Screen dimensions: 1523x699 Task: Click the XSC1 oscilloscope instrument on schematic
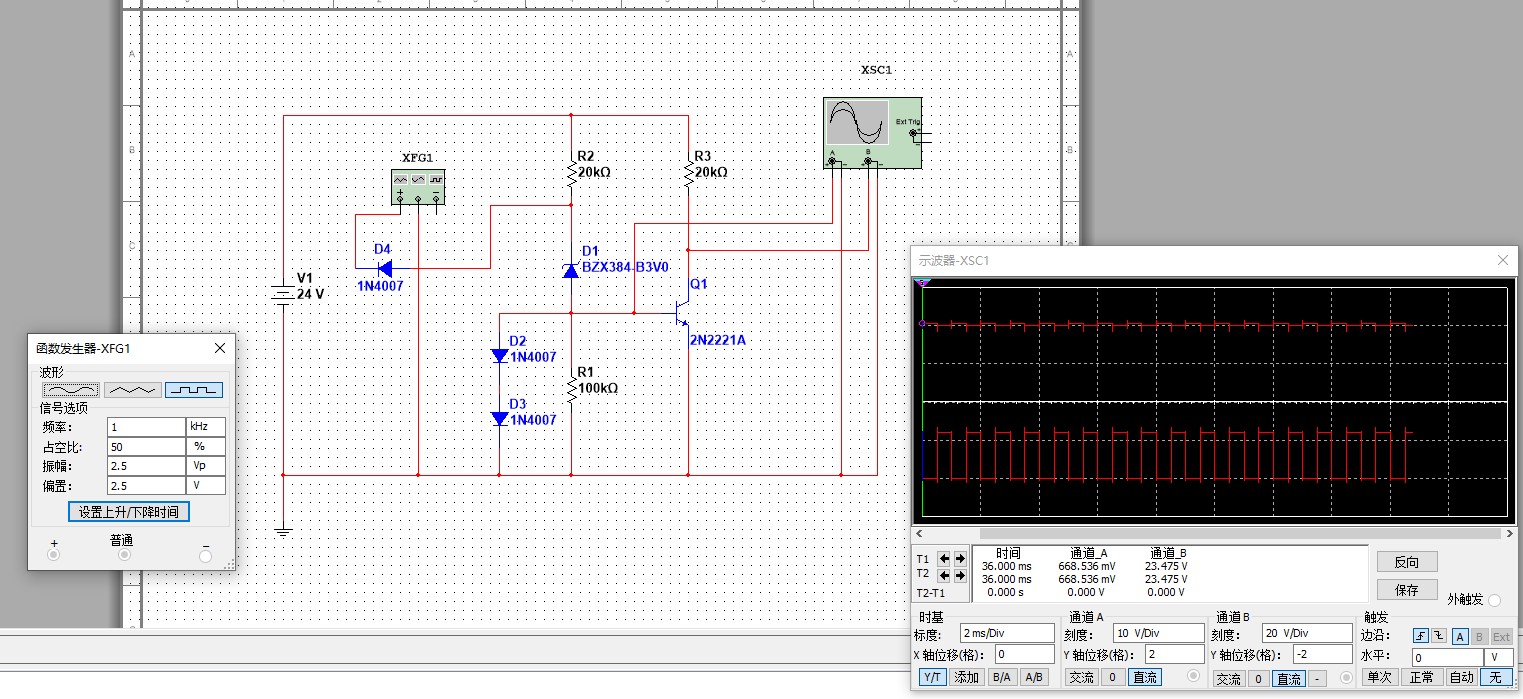click(872, 133)
